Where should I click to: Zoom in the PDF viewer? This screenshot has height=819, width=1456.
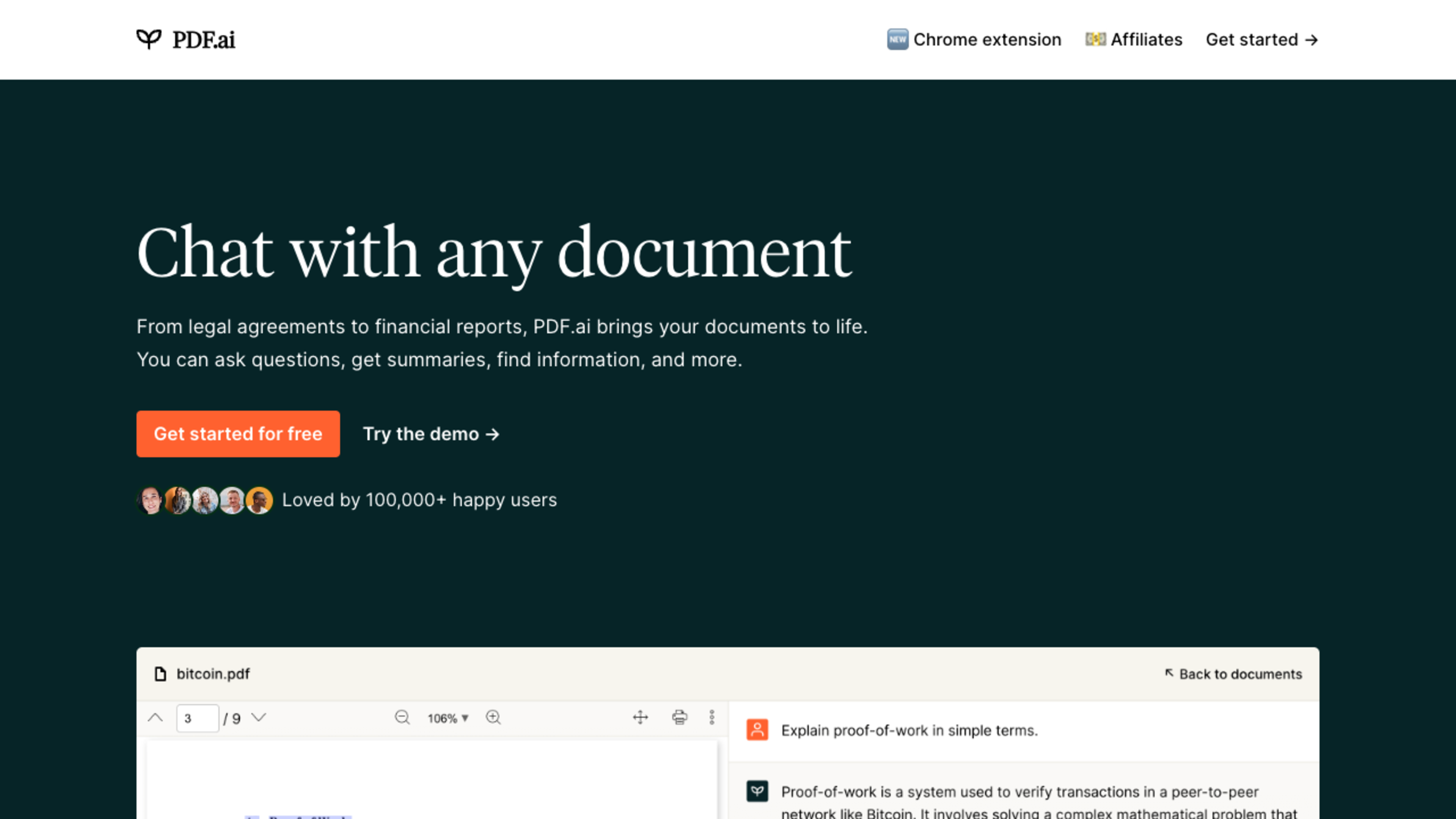coord(493,717)
